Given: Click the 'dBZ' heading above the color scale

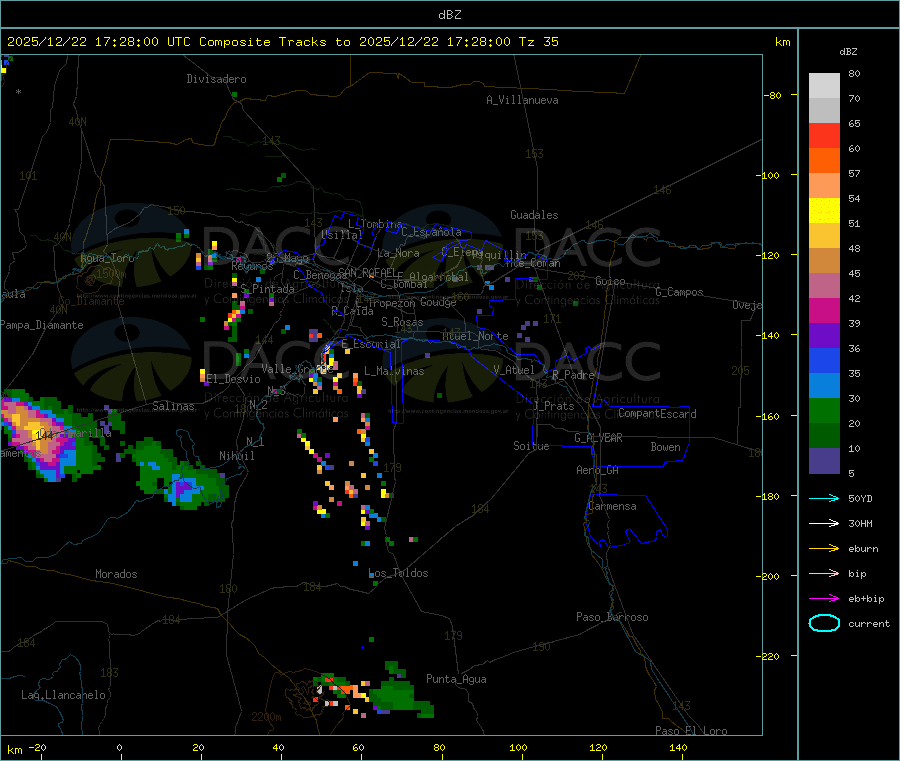Looking at the screenshot, I should click(x=848, y=52).
